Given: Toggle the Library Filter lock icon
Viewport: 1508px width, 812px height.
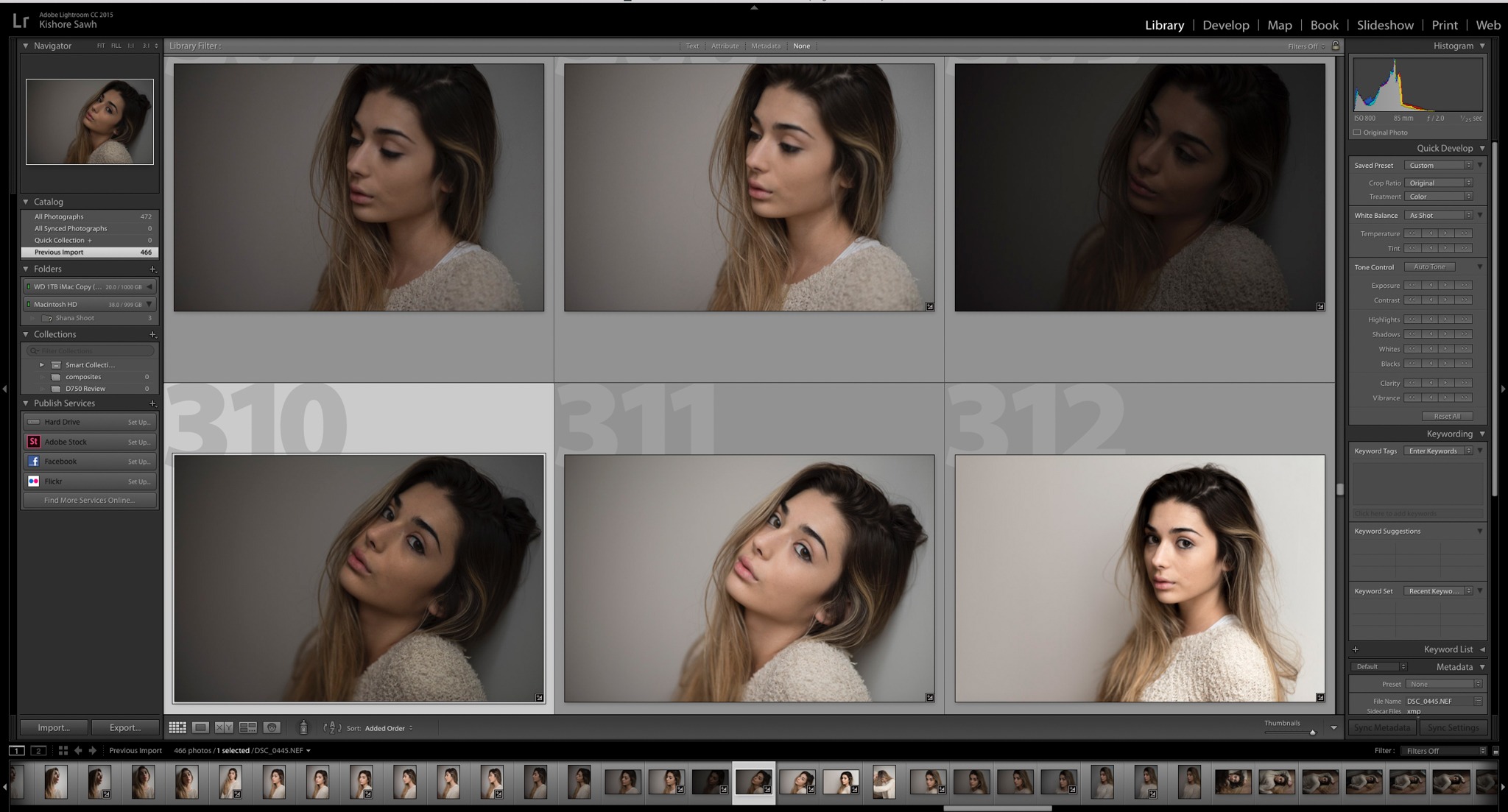Looking at the screenshot, I should pos(1336,46).
